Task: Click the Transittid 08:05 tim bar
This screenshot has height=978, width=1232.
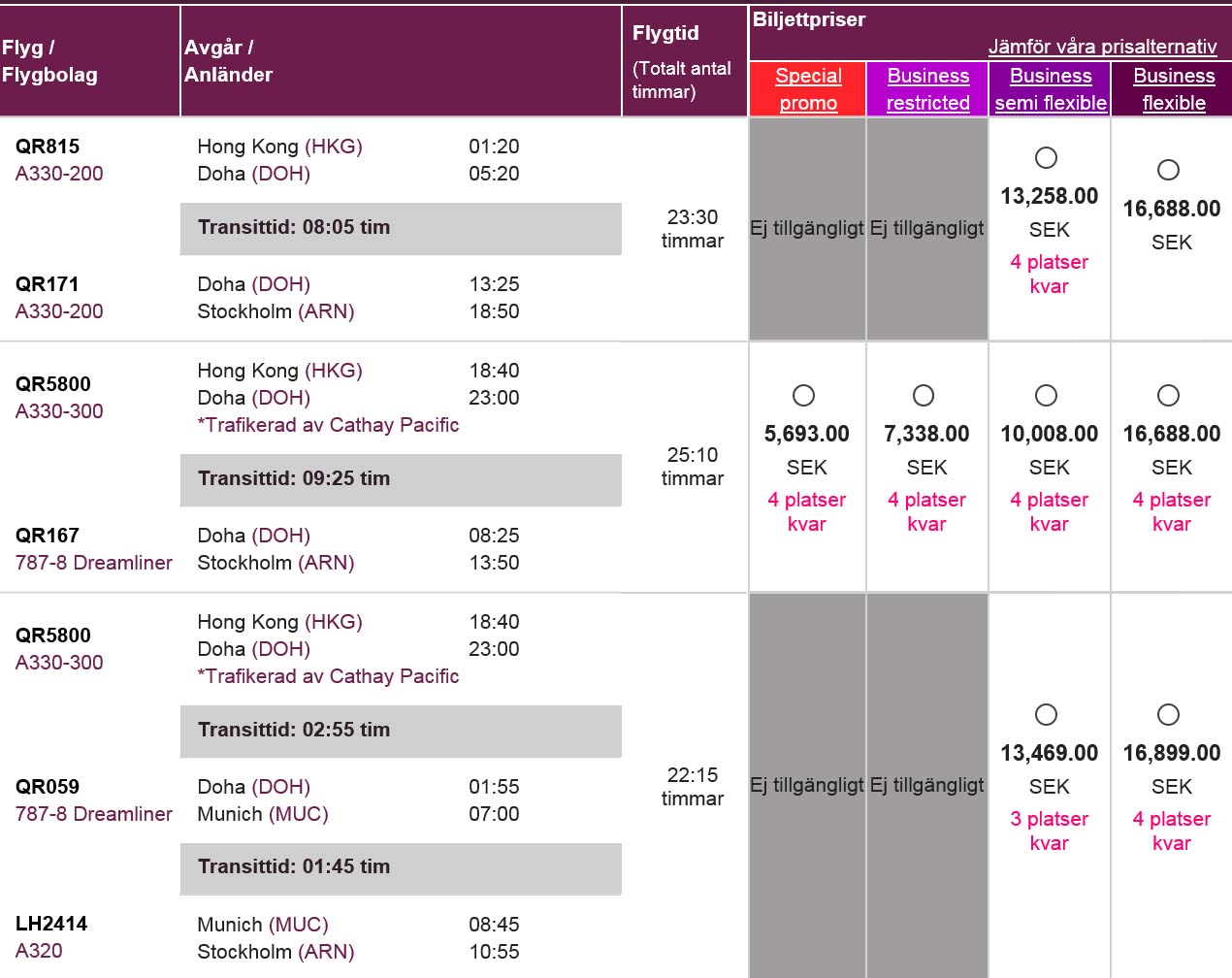Action: (x=400, y=228)
